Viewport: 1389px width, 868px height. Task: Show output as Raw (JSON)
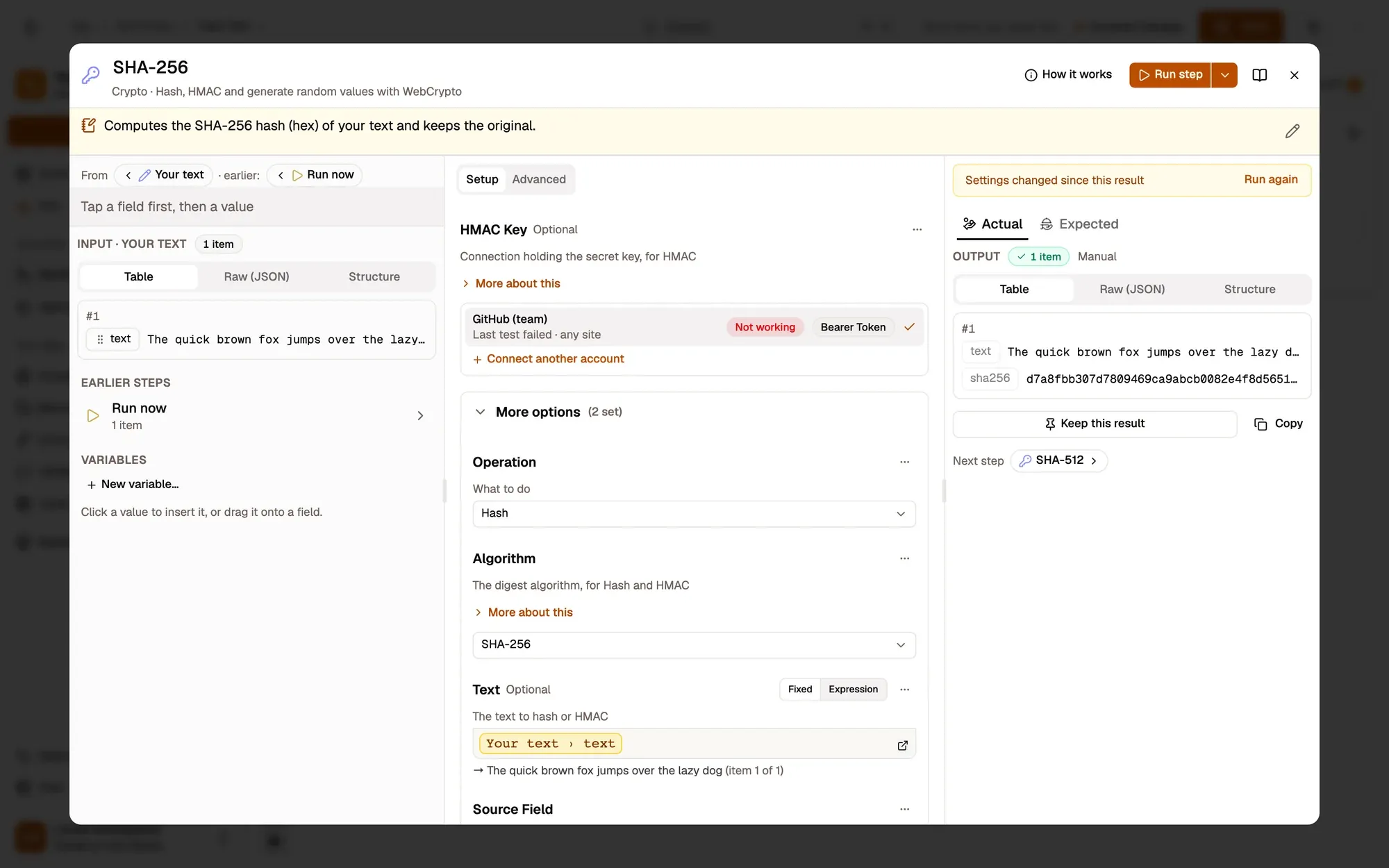1132,289
